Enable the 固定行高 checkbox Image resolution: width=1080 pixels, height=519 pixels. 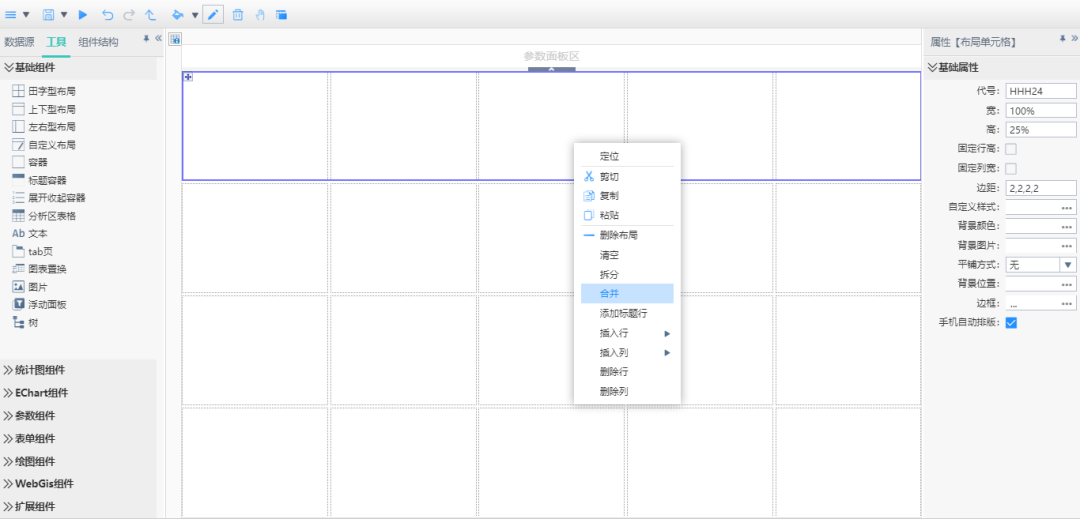click(x=1011, y=149)
